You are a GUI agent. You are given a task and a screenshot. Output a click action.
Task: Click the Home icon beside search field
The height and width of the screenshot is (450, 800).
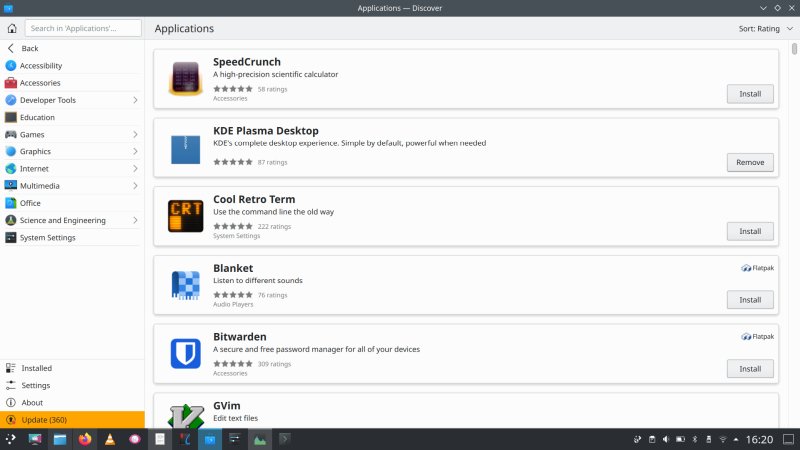11,28
